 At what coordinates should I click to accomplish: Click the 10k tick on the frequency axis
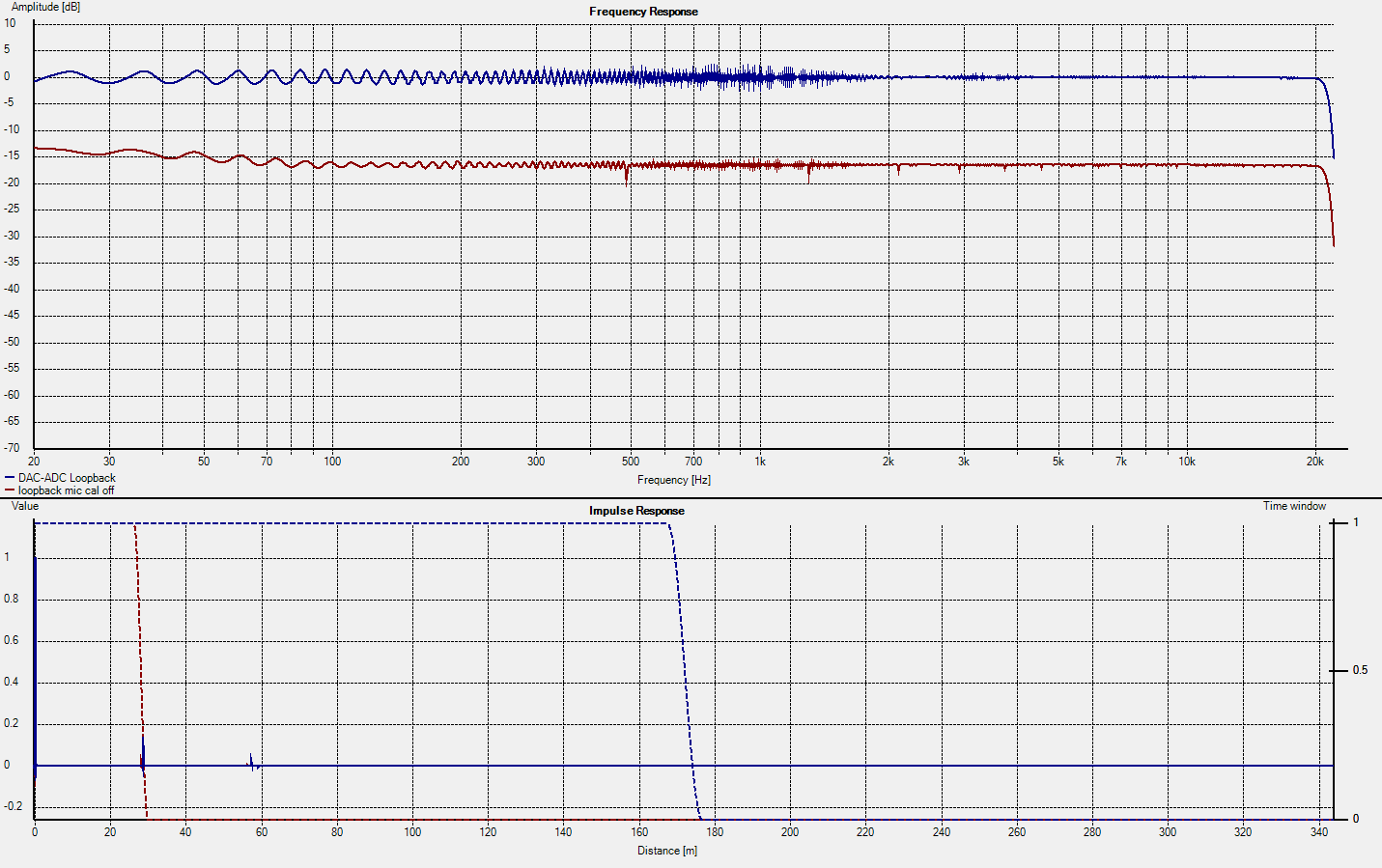[1186, 462]
